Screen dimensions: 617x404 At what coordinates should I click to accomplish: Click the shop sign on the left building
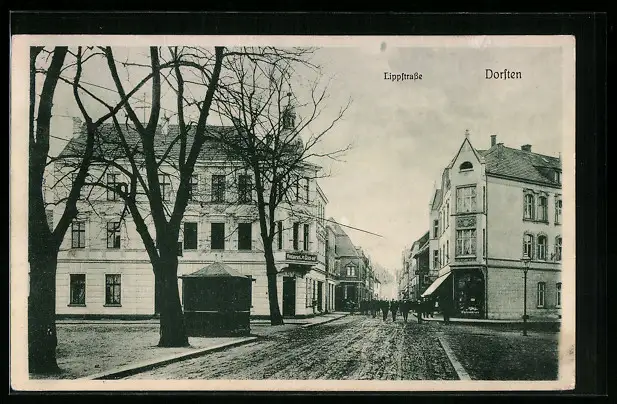pyautogui.click(x=300, y=257)
